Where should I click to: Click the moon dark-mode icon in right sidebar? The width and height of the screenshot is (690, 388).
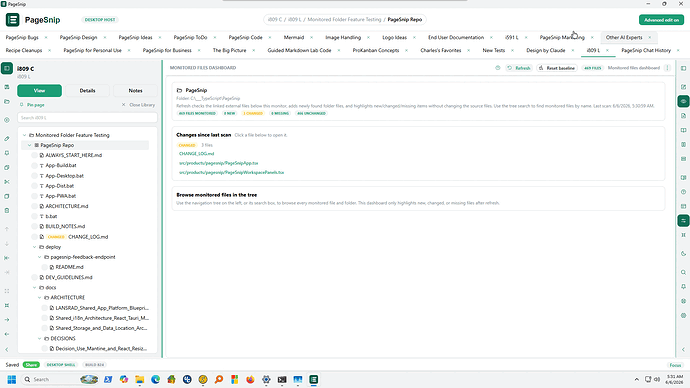683,253
